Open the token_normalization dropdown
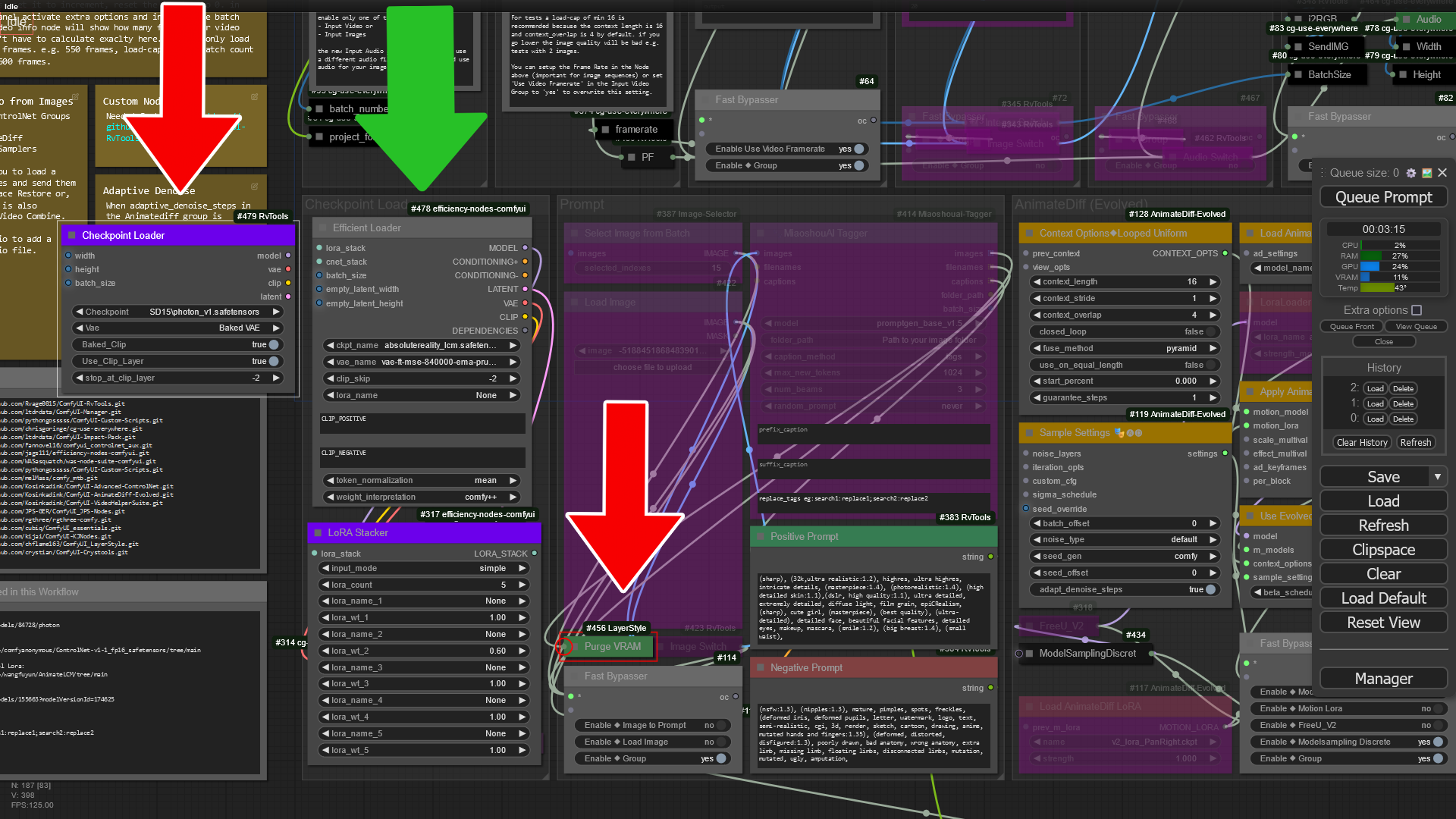Image resolution: width=1456 pixels, height=819 pixels. 422,480
